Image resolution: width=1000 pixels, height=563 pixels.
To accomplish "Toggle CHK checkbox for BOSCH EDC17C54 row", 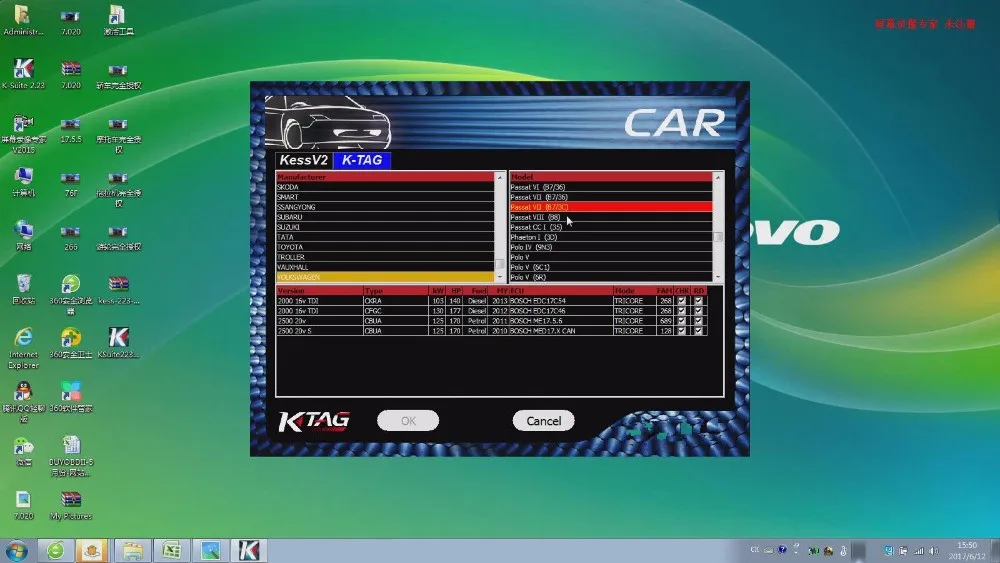I will 682,301.
